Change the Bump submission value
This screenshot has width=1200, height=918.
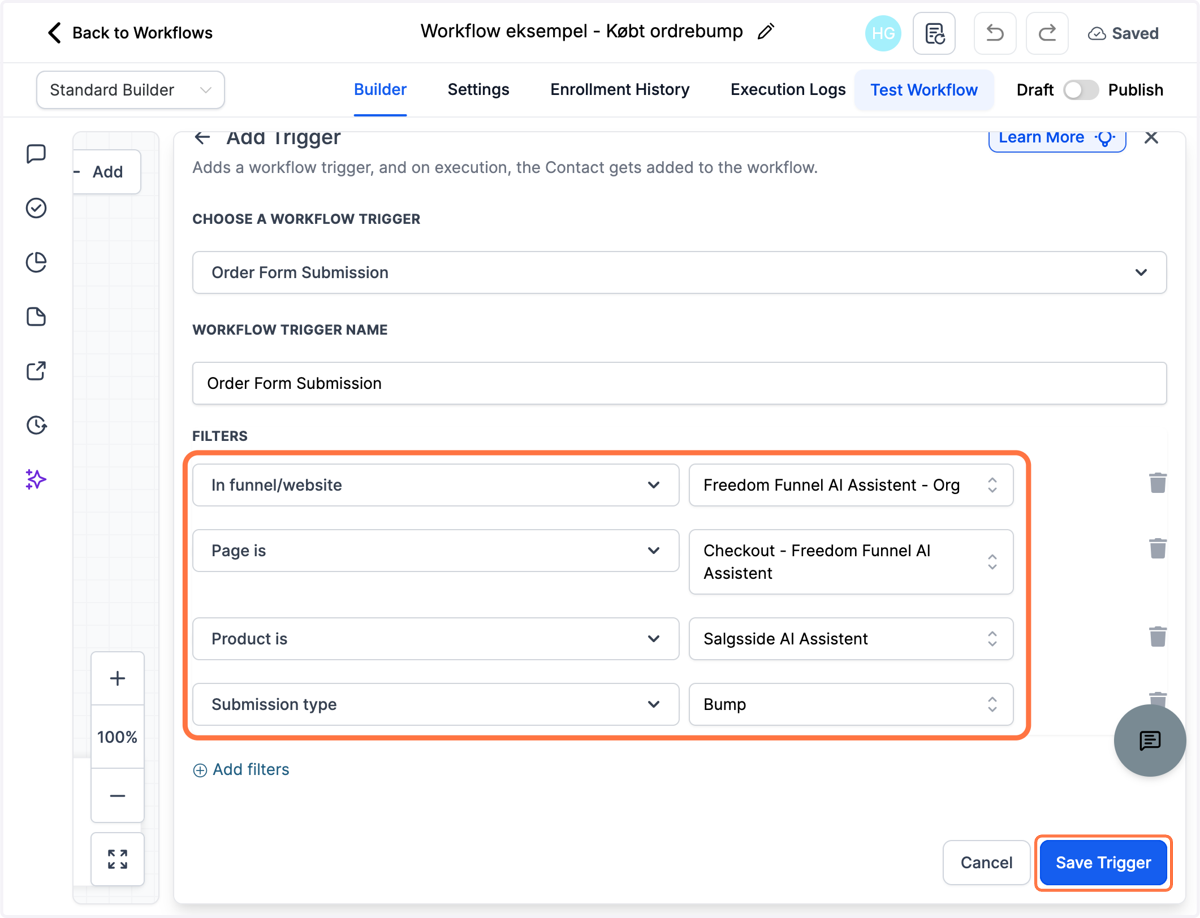click(851, 704)
